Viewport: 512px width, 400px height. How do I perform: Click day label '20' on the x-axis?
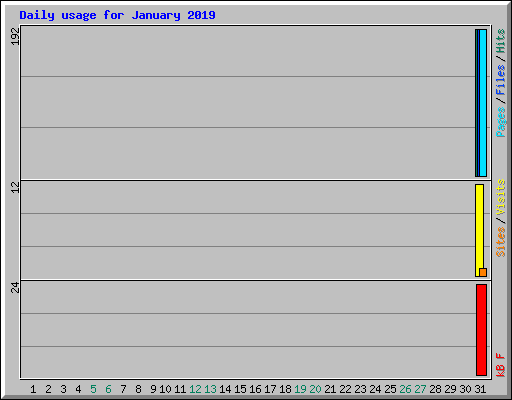coord(315,389)
